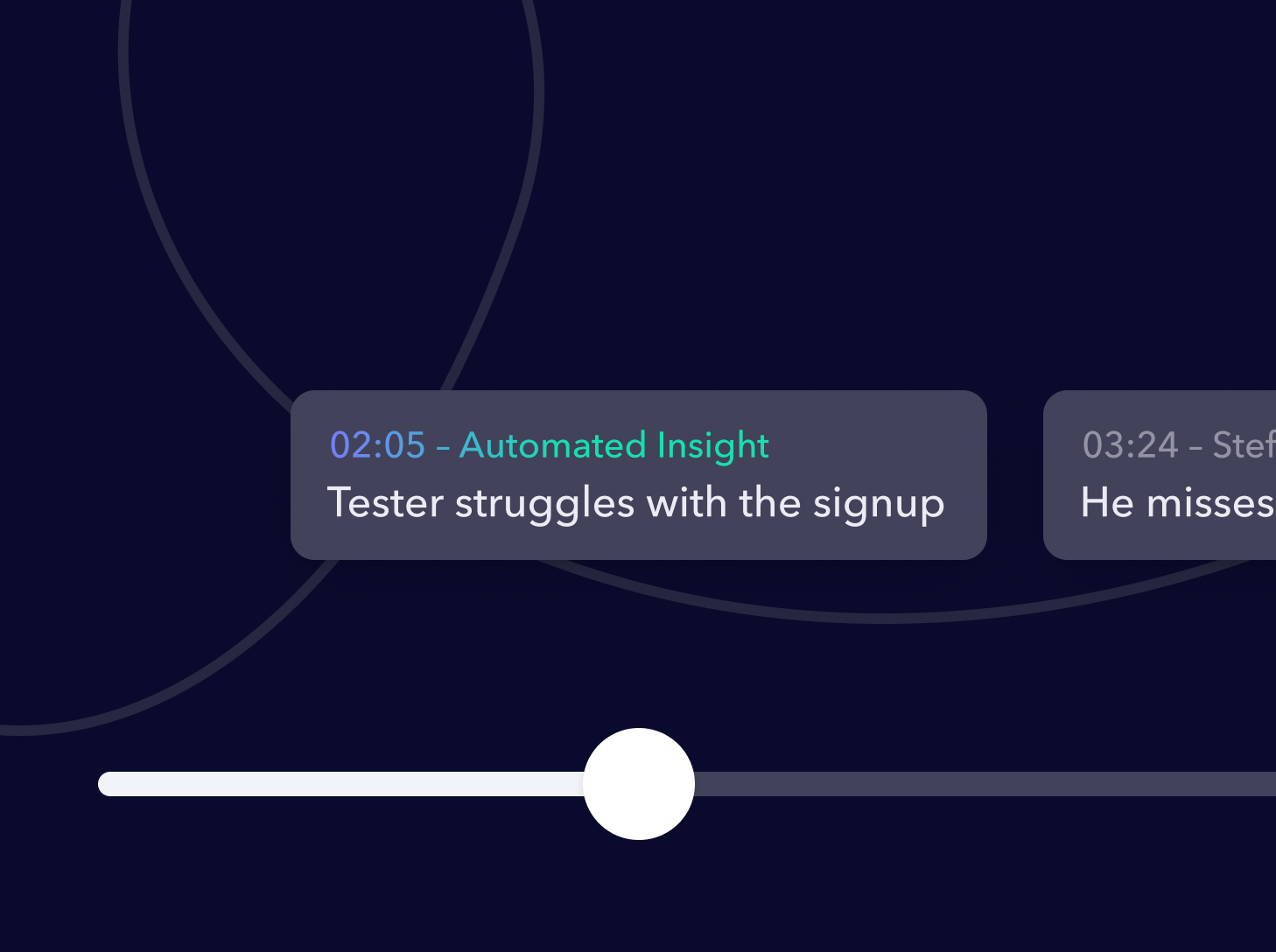Click the dash after 03:24
Viewport: 1276px width, 952px height.
1195,447
